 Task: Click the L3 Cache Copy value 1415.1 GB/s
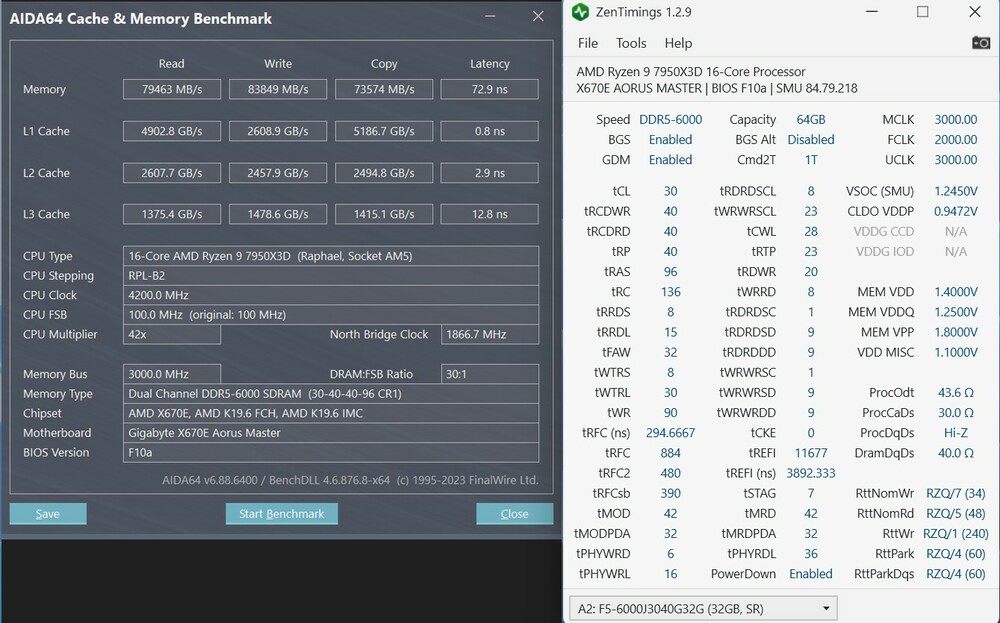tap(384, 214)
